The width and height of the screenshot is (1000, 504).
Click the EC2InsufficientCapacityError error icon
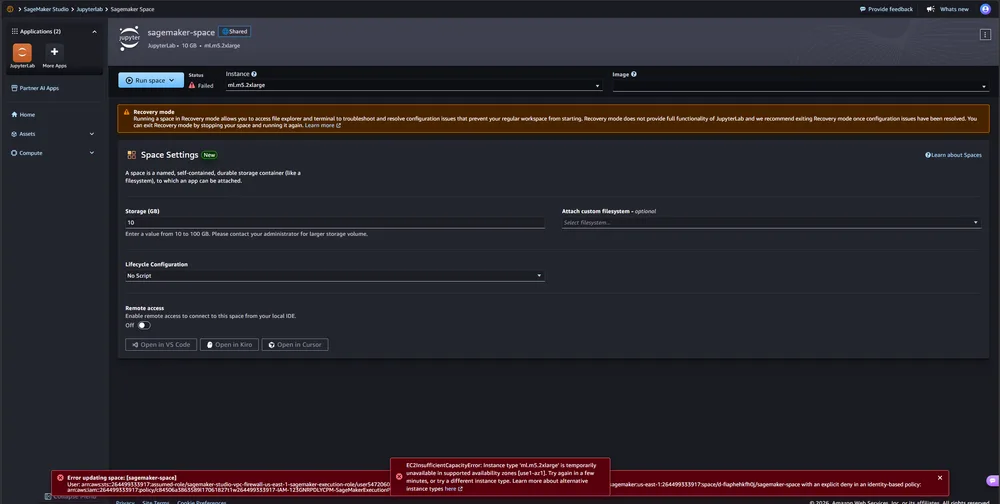pyautogui.click(x=399, y=477)
